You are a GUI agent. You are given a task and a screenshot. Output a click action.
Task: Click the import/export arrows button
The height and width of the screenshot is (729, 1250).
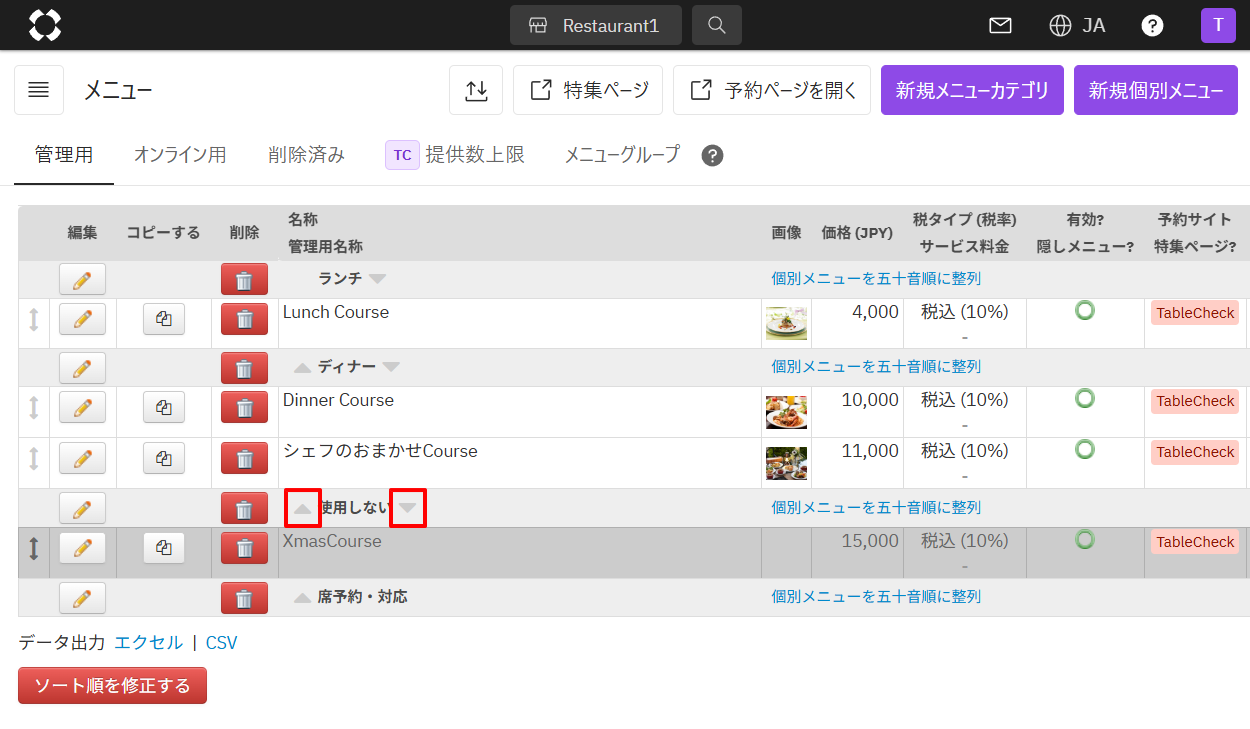pos(476,90)
